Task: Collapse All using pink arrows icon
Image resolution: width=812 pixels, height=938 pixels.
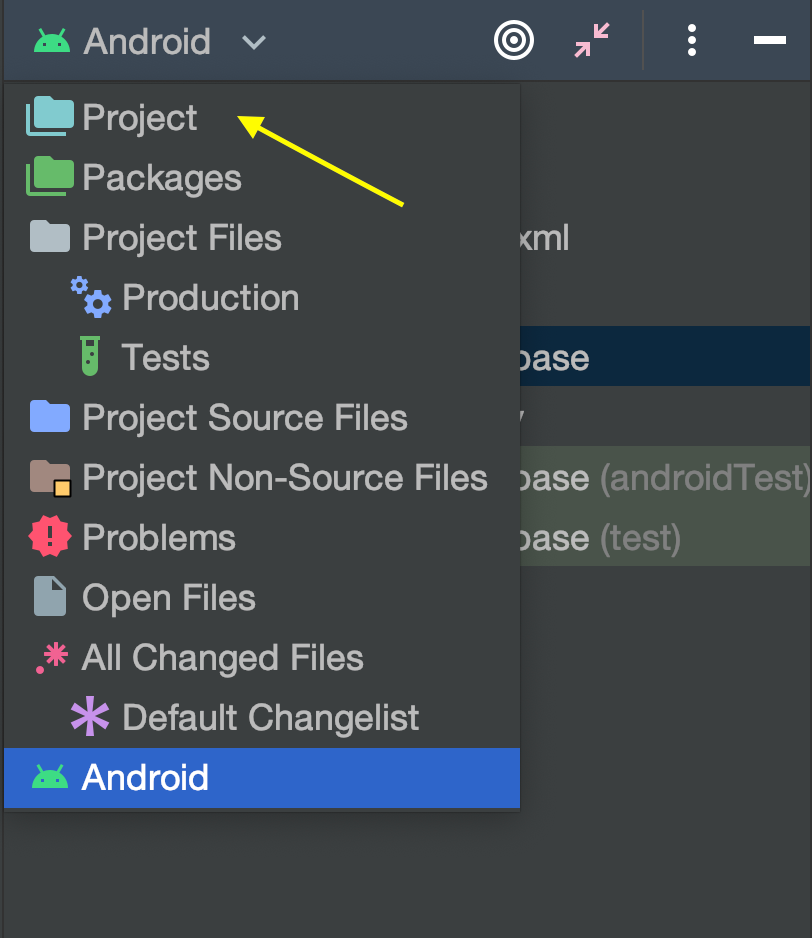Action: (590, 41)
